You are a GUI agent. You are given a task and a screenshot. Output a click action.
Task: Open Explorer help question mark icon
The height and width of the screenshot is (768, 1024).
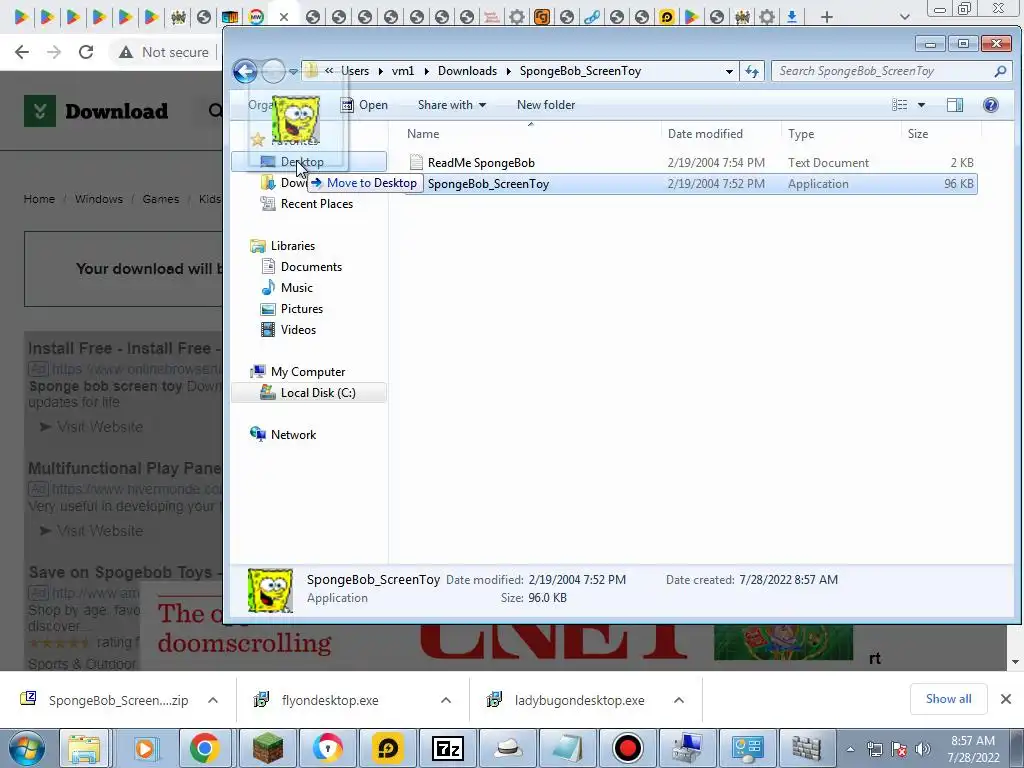click(x=991, y=105)
